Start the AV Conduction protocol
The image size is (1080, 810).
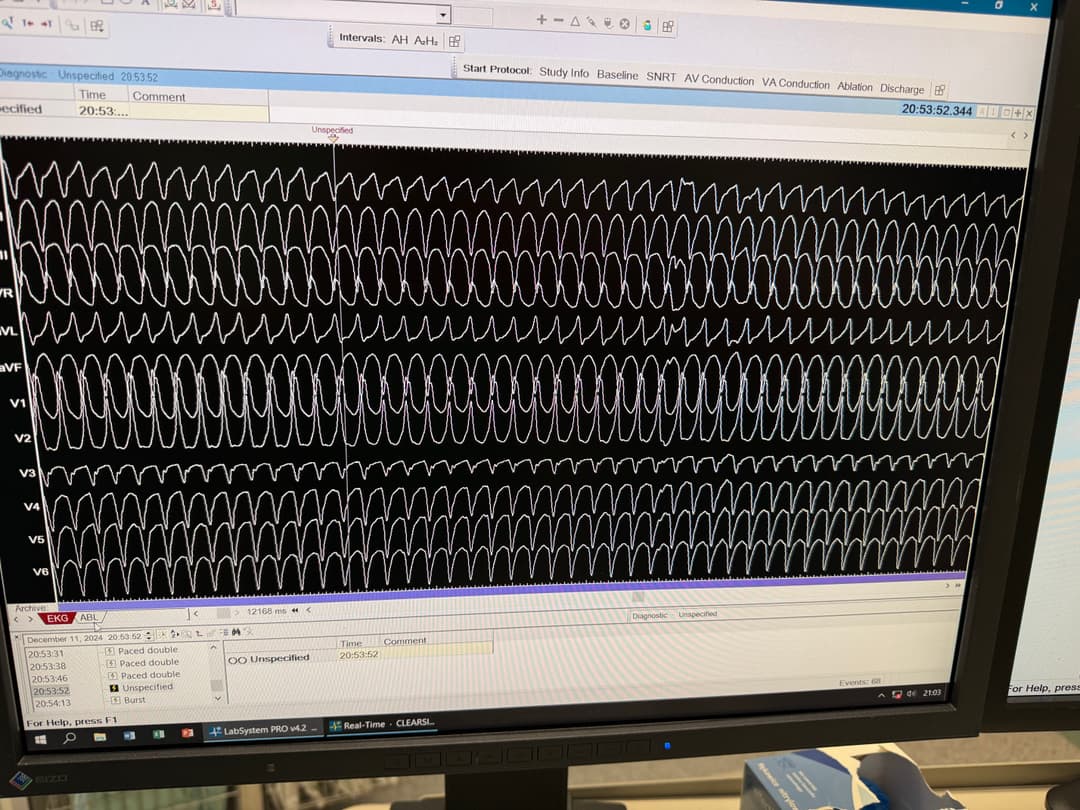tap(719, 80)
